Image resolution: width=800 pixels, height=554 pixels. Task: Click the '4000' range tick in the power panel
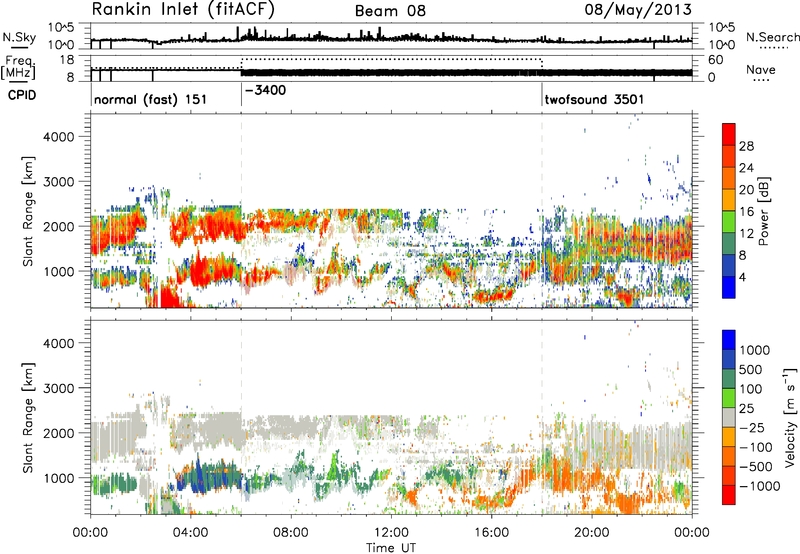[x=59, y=137]
